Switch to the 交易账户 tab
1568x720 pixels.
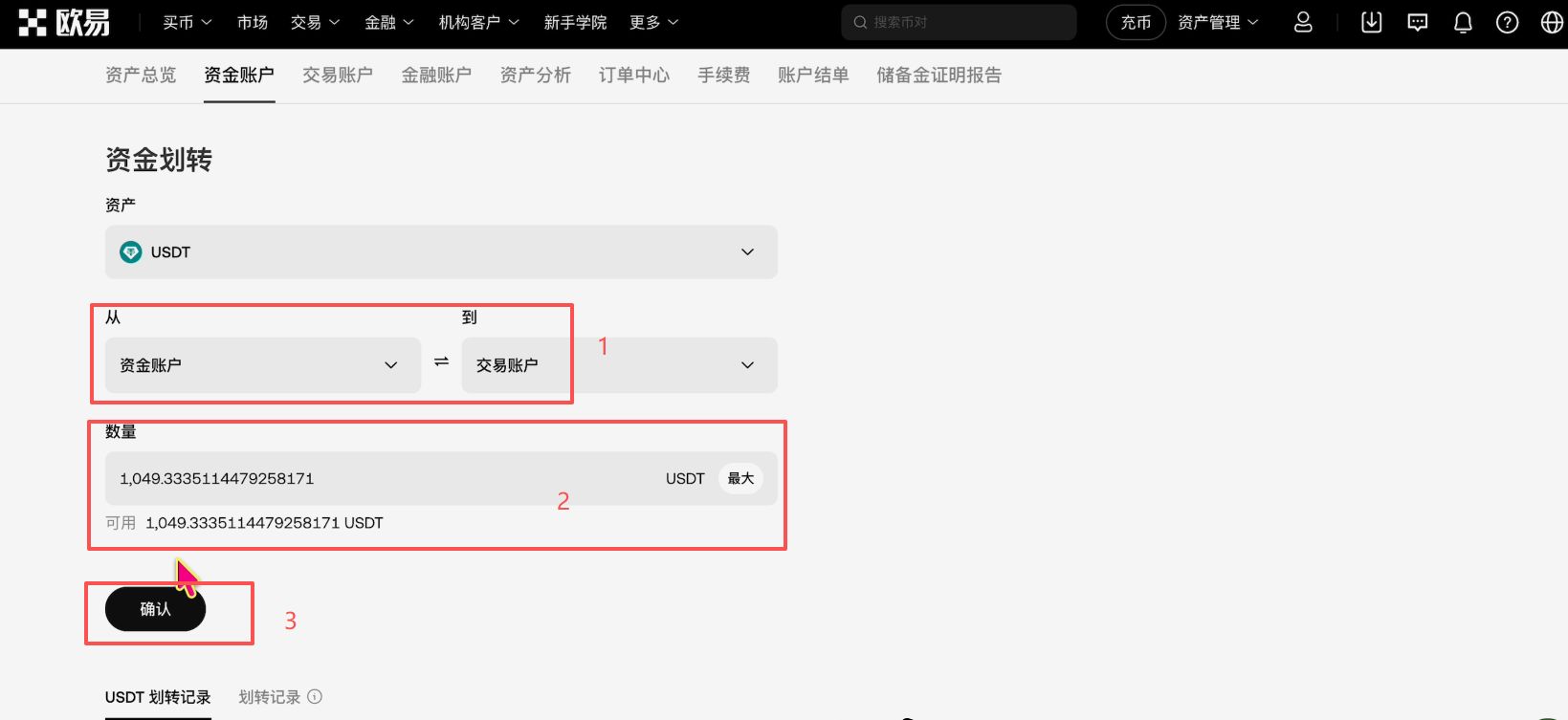point(337,75)
